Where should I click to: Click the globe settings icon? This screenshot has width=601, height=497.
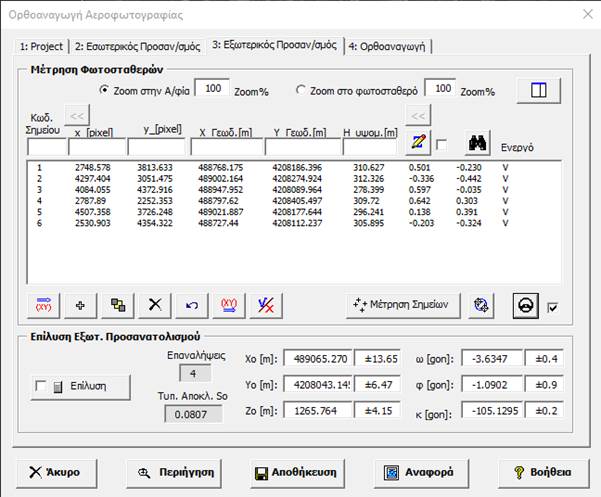(481, 304)
